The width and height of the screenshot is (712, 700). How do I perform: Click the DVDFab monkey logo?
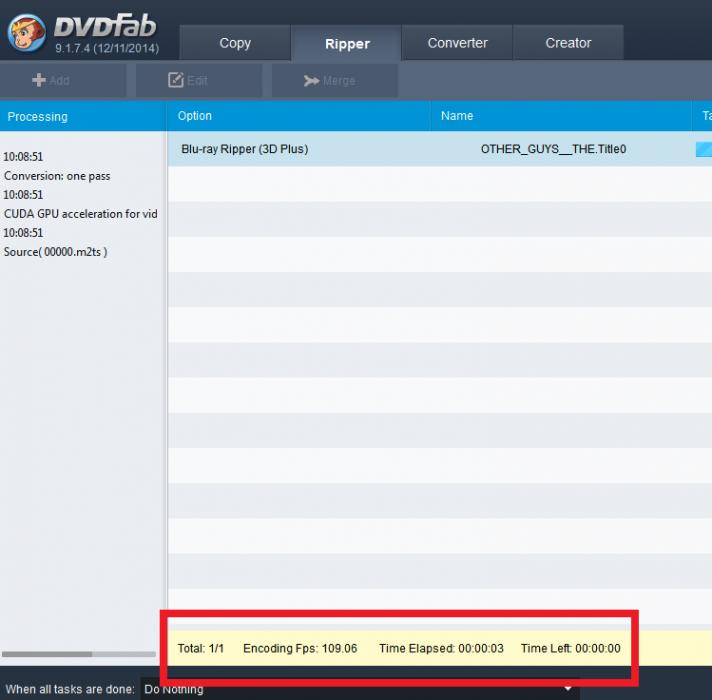[x=27, y=31]
